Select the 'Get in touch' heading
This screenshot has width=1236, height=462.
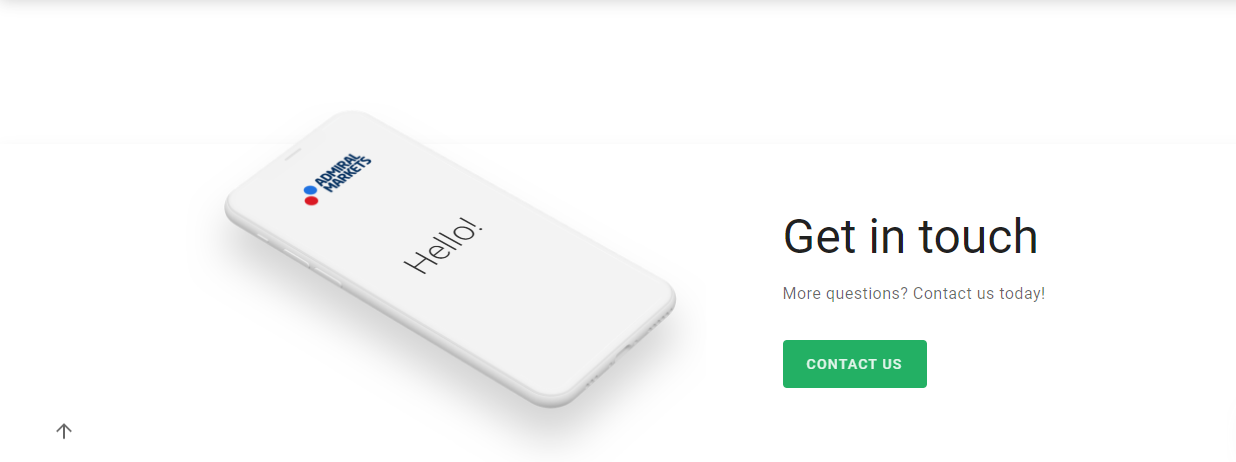[x=910, y=237]
